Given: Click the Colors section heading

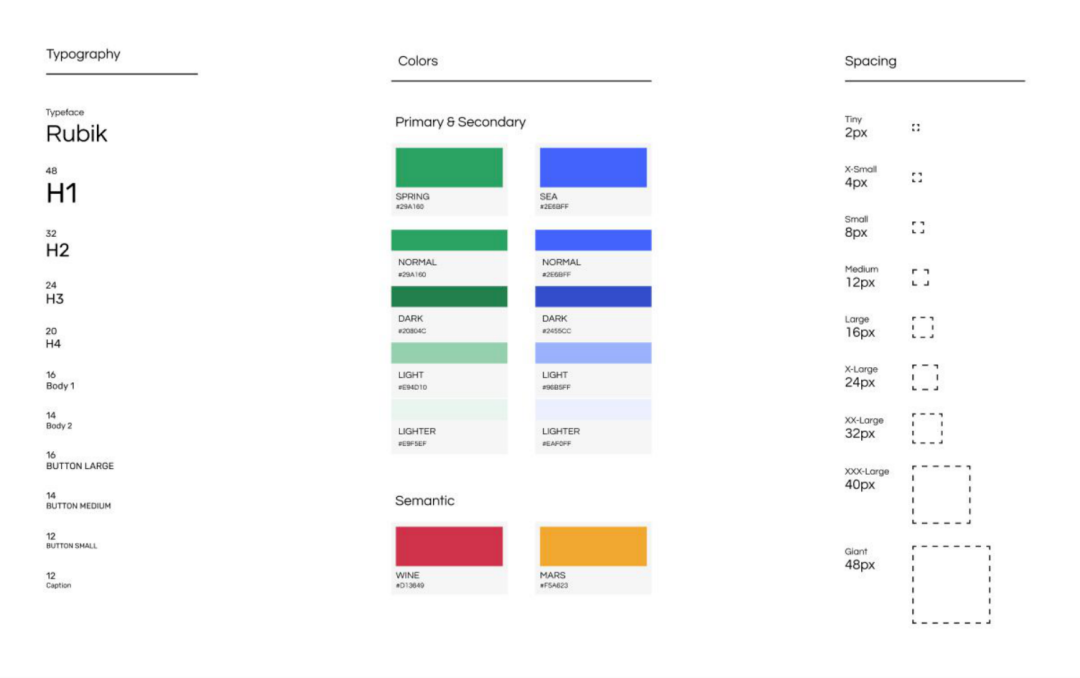Looking at the screenshot, I should pos(417,61).
